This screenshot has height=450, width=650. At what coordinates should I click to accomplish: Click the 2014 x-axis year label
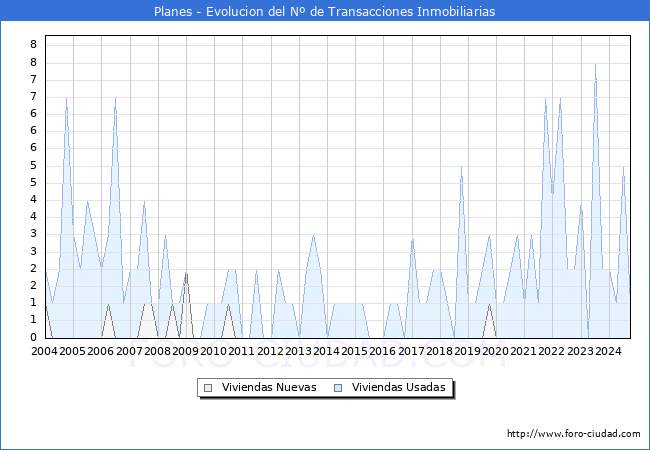pyautogui.click(x=326, y=351)
